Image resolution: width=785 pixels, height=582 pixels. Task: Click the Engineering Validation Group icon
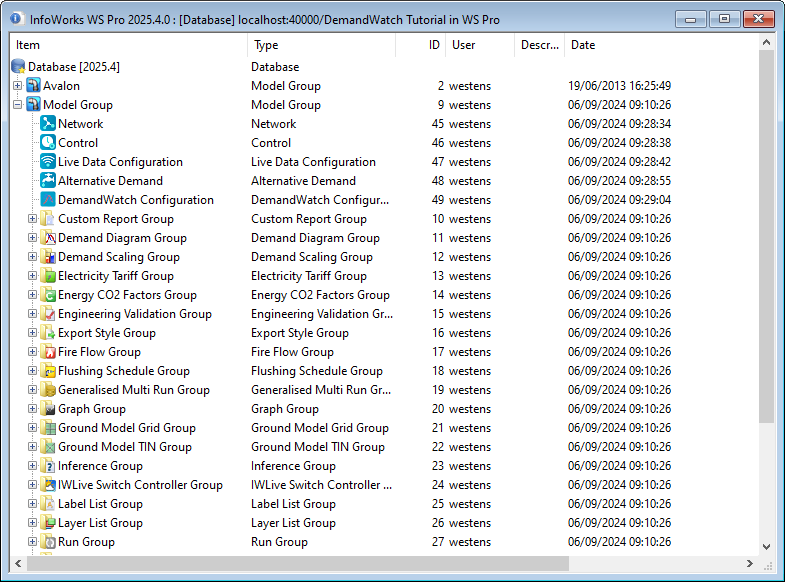[x=48, y=314]
